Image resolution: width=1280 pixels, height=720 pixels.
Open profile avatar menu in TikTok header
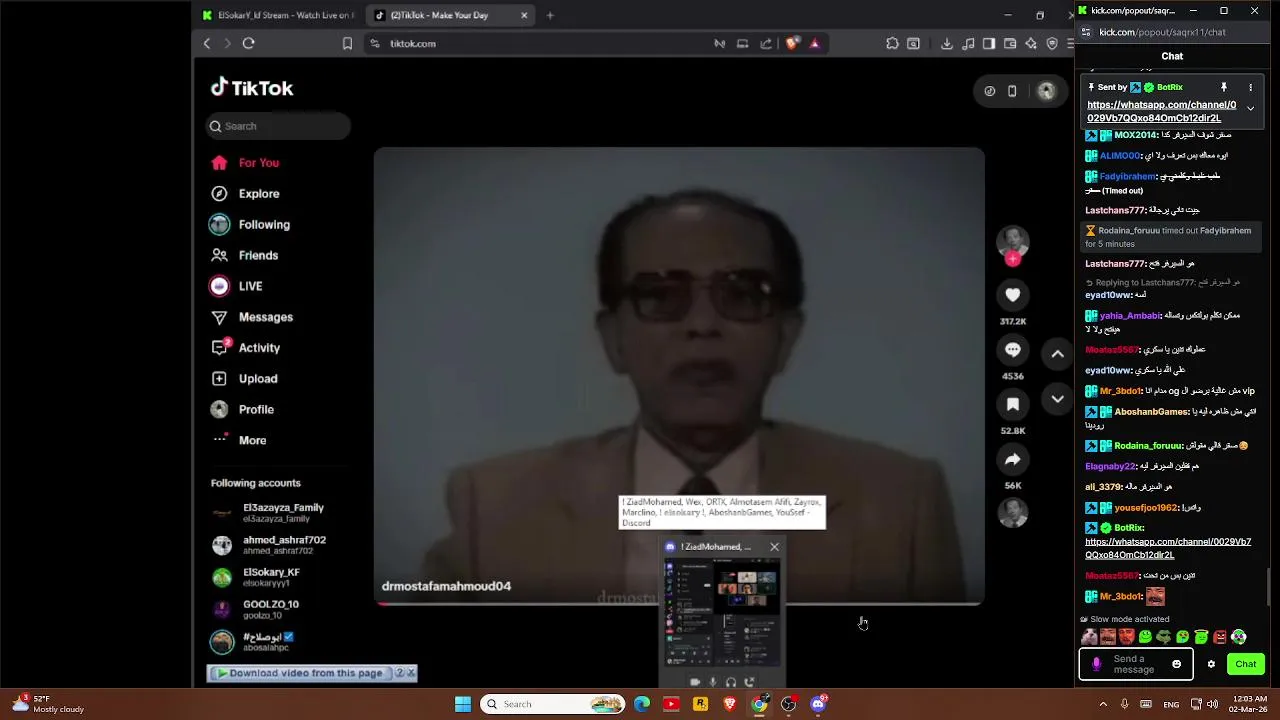click(x=1046, y=91)
